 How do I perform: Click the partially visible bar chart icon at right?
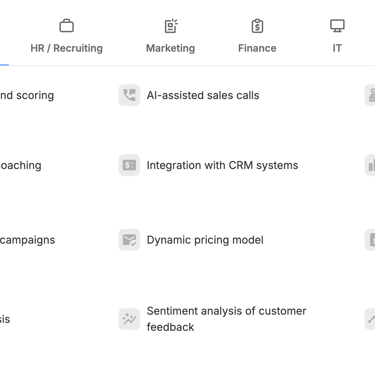(x=370, y=165)
